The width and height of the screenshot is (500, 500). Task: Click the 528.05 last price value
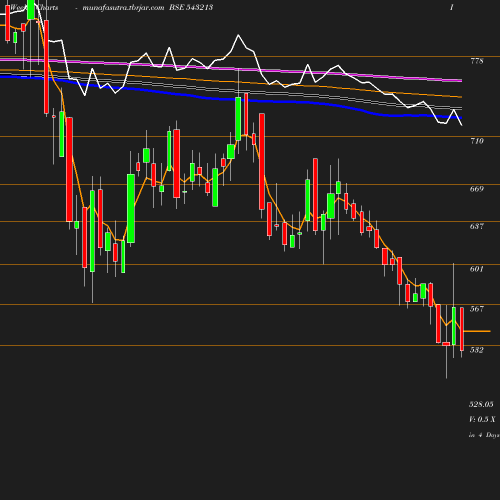[x=481, y=404]
